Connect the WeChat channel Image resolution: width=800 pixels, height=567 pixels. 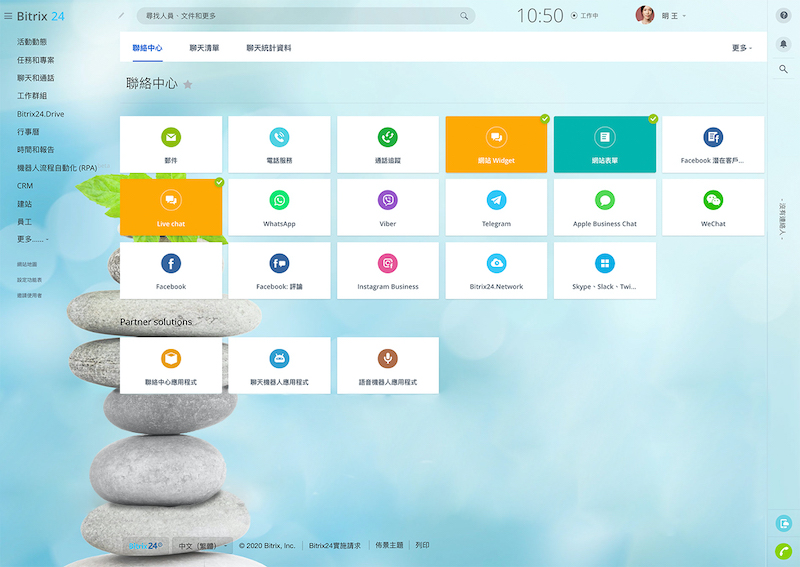click(x=713, y=207)
